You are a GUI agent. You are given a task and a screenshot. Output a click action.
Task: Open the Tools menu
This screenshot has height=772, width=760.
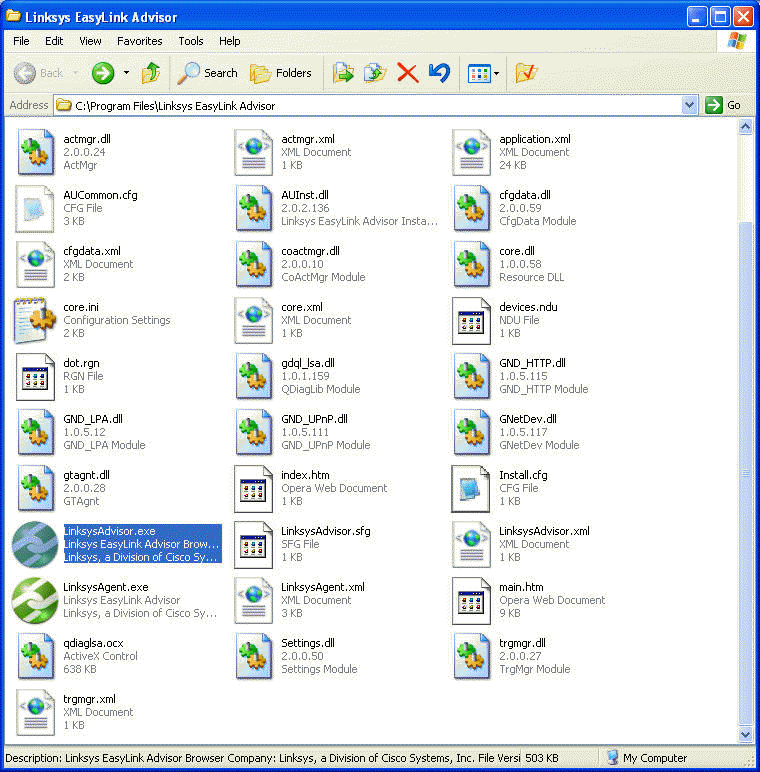pos(190,41)
